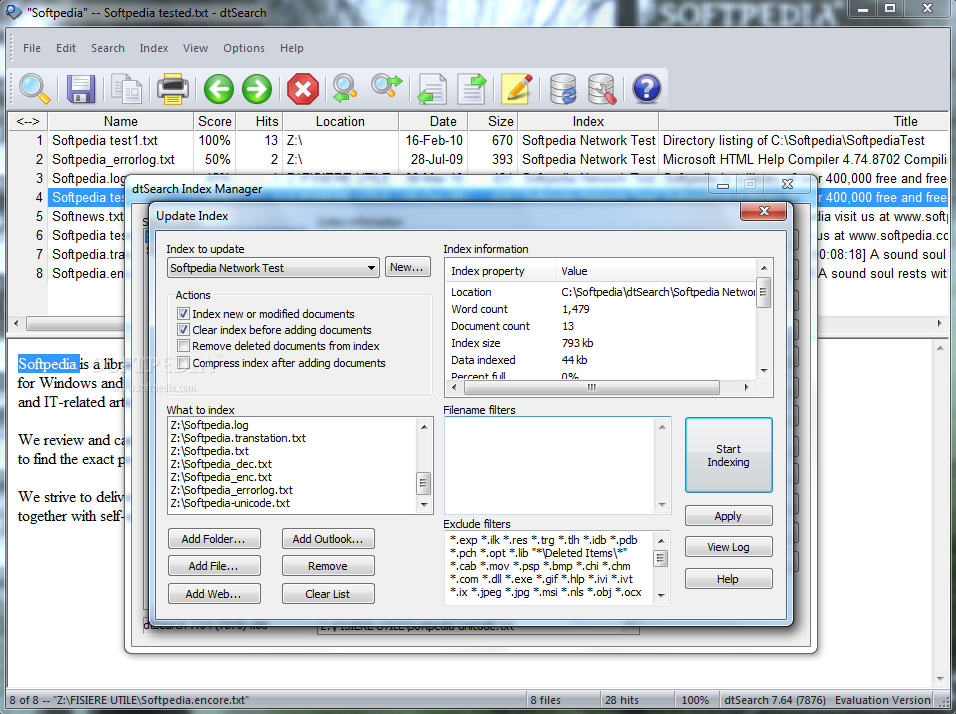This screenshot has width=956, height=714.
Task: Select Z:\Softpedia.log in What to index
Action: tap(210, 425)
